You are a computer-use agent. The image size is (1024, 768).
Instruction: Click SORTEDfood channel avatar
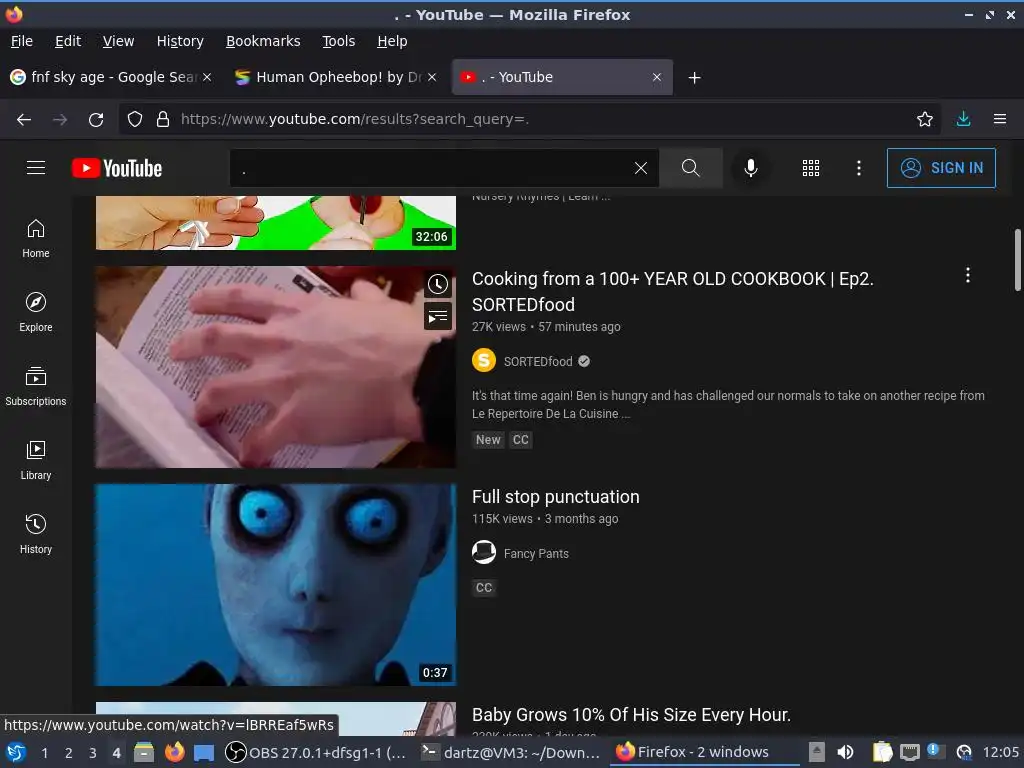click(484, 360)
